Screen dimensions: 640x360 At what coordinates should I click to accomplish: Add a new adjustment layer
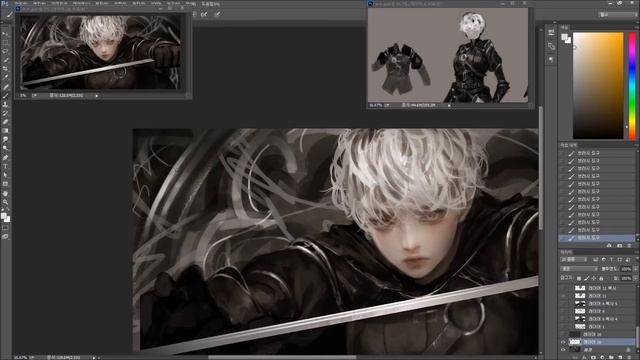pos(602,358)
